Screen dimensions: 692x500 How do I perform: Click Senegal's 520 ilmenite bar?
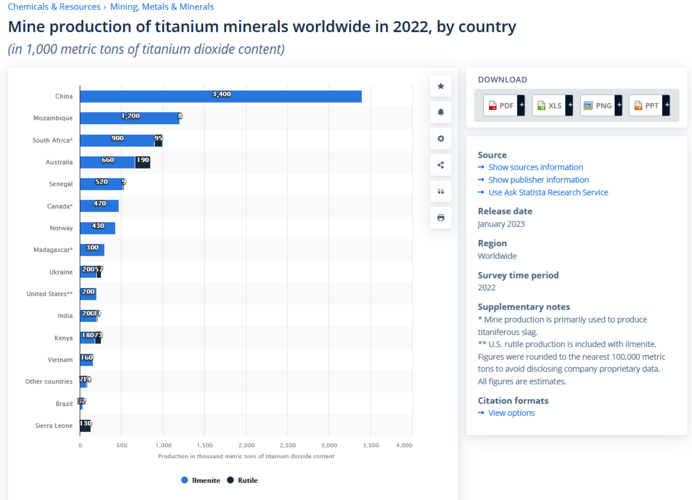pos(102,184)
